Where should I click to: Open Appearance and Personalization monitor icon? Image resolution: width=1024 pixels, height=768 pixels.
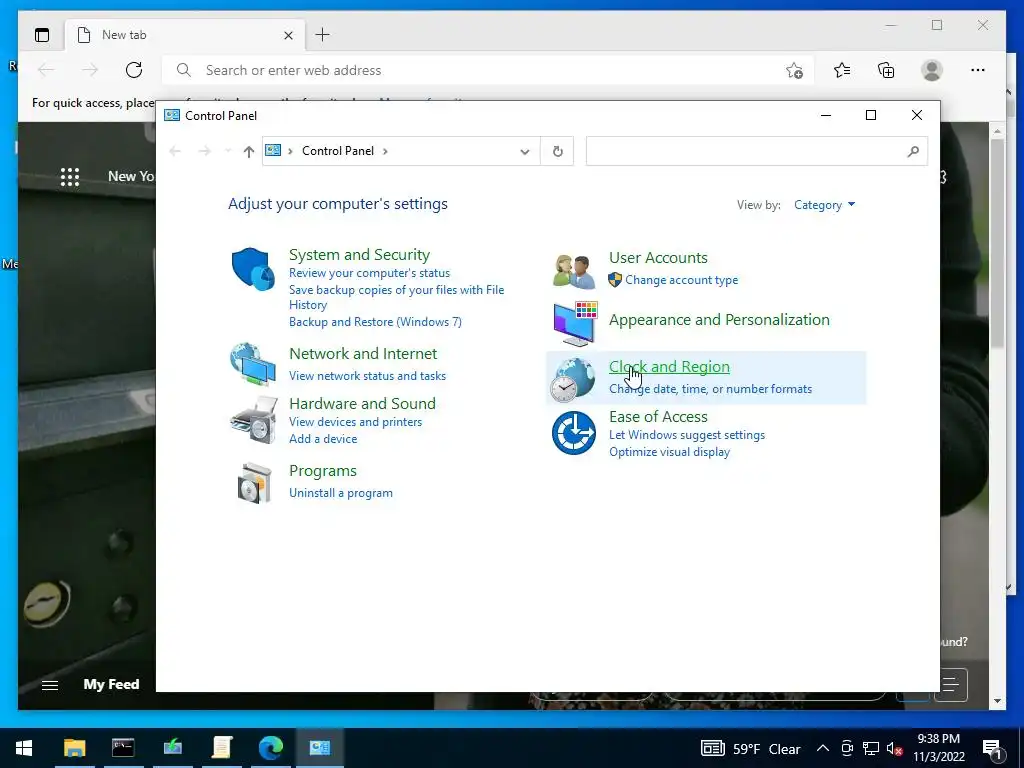tap(575, 324)
